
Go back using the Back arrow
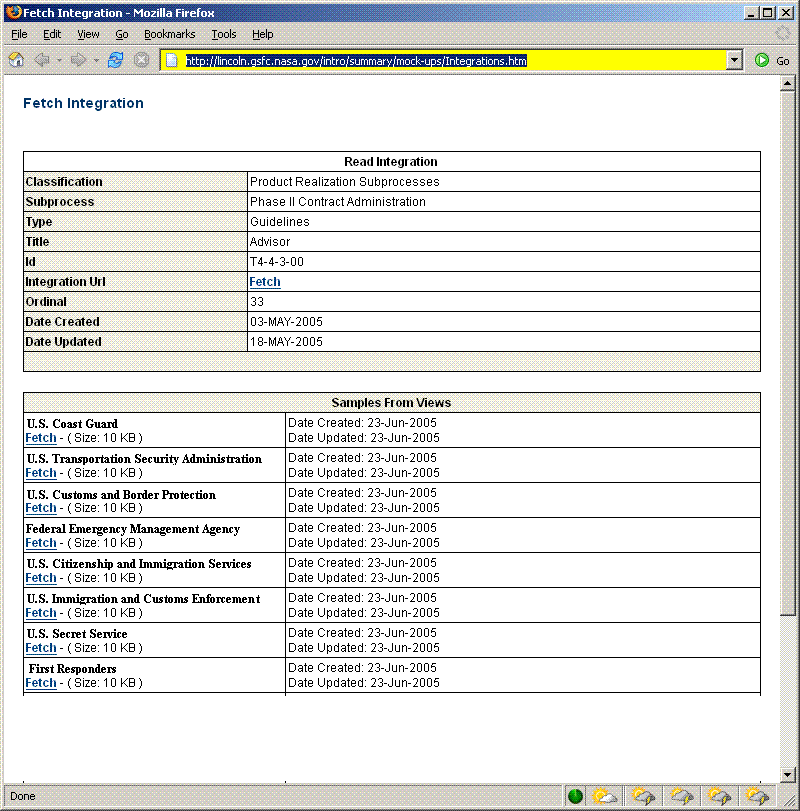pos(42,60)
